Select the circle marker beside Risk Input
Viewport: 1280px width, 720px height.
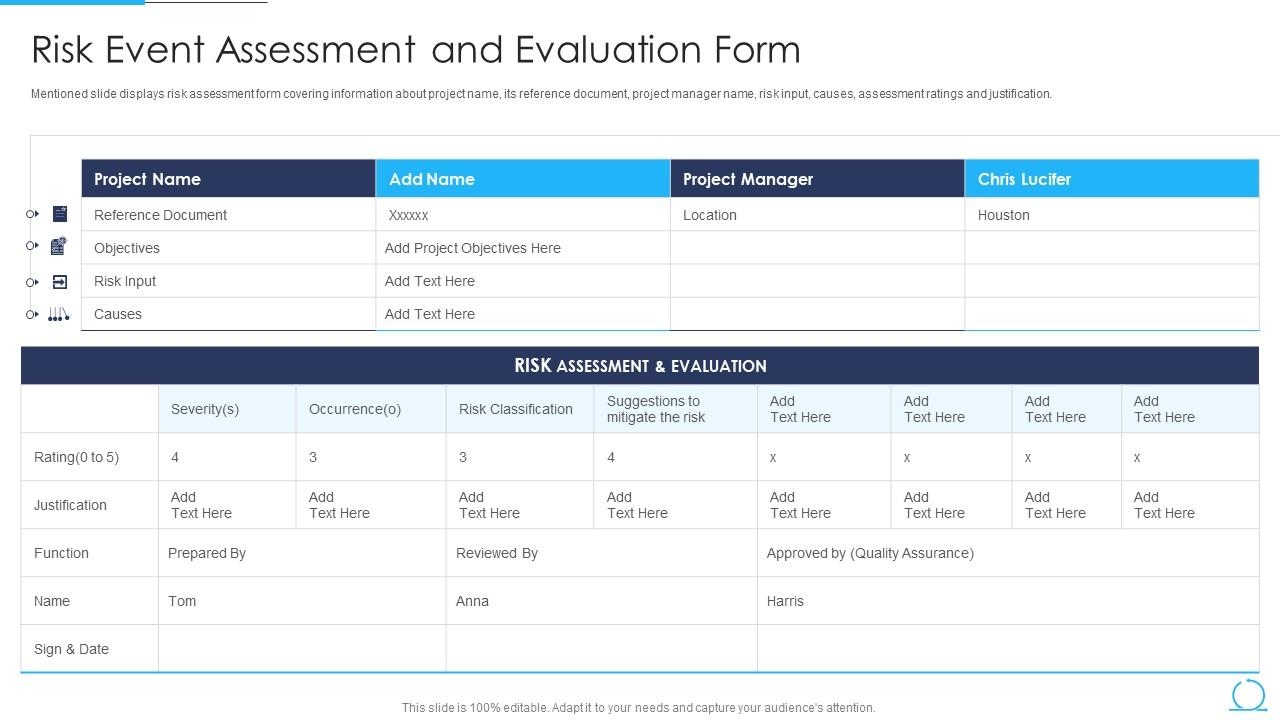click(x=29, y=281)
